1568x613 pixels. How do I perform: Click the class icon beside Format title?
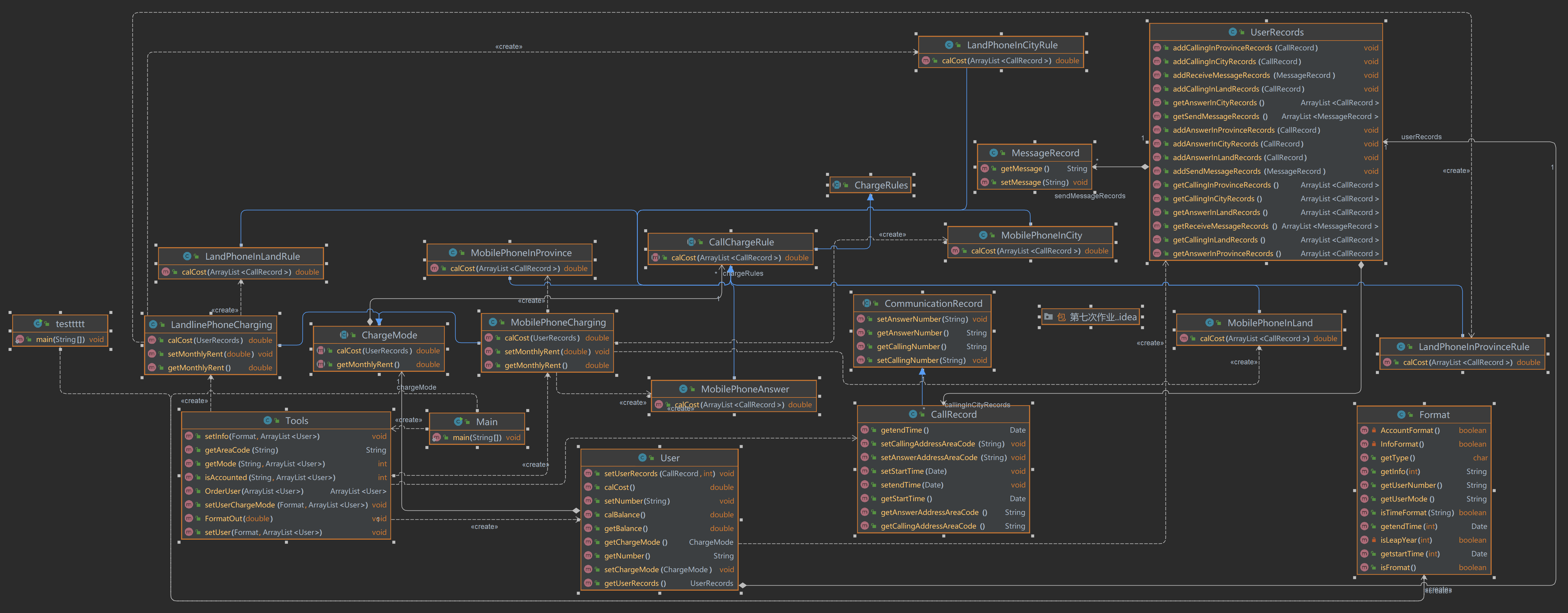coord(1401,415)
